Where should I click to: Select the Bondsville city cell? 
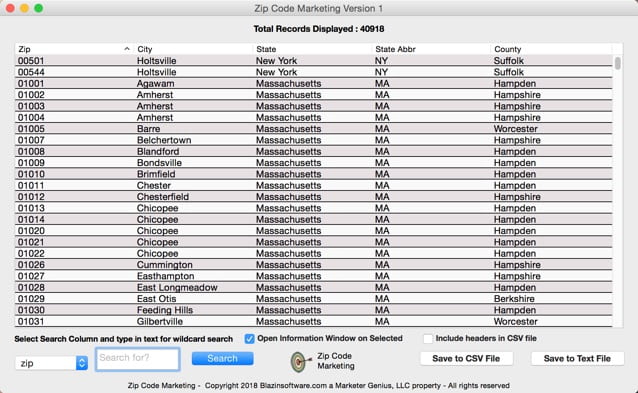159,163
